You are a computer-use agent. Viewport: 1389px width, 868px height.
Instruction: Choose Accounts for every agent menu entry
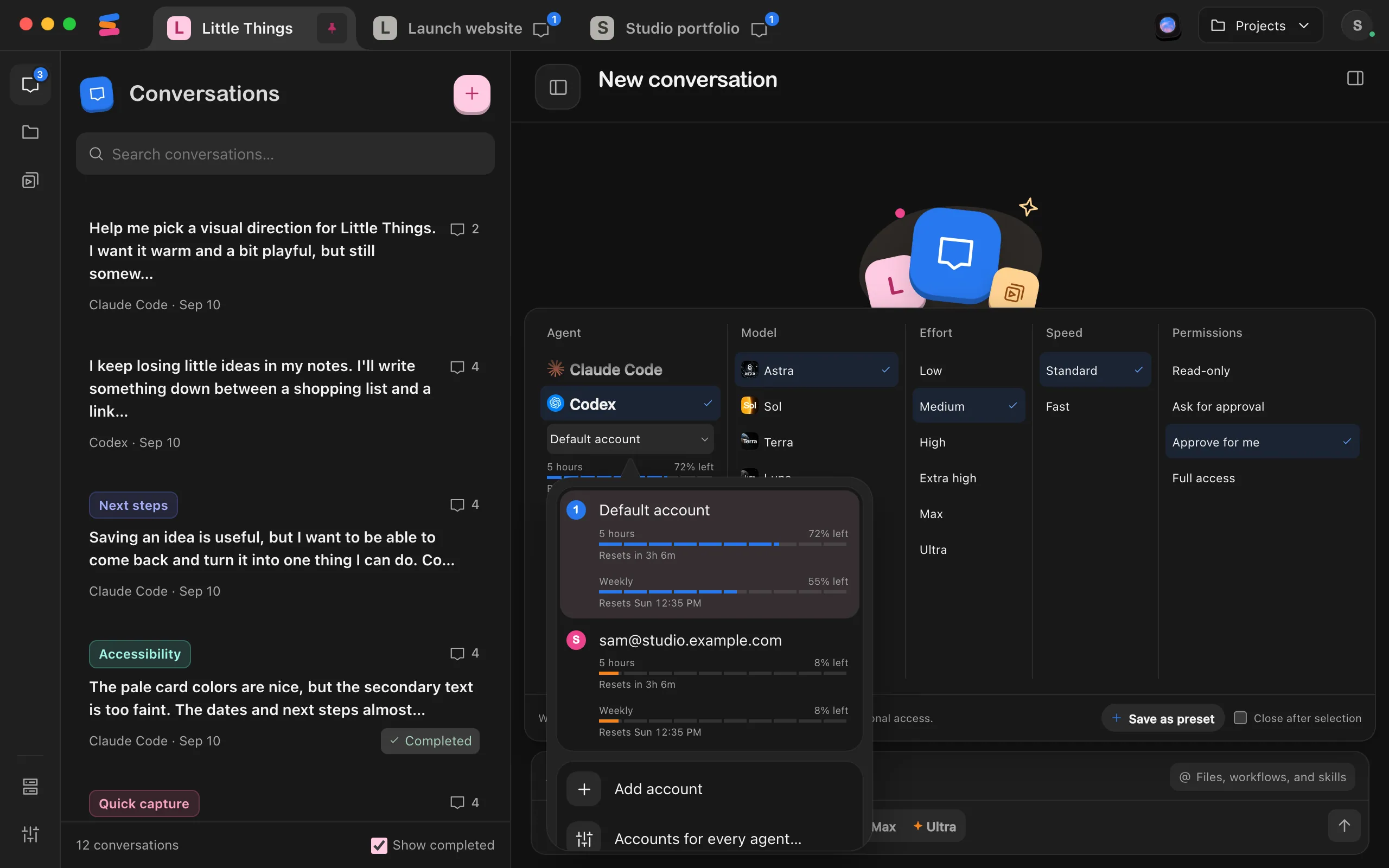(710, 838)
